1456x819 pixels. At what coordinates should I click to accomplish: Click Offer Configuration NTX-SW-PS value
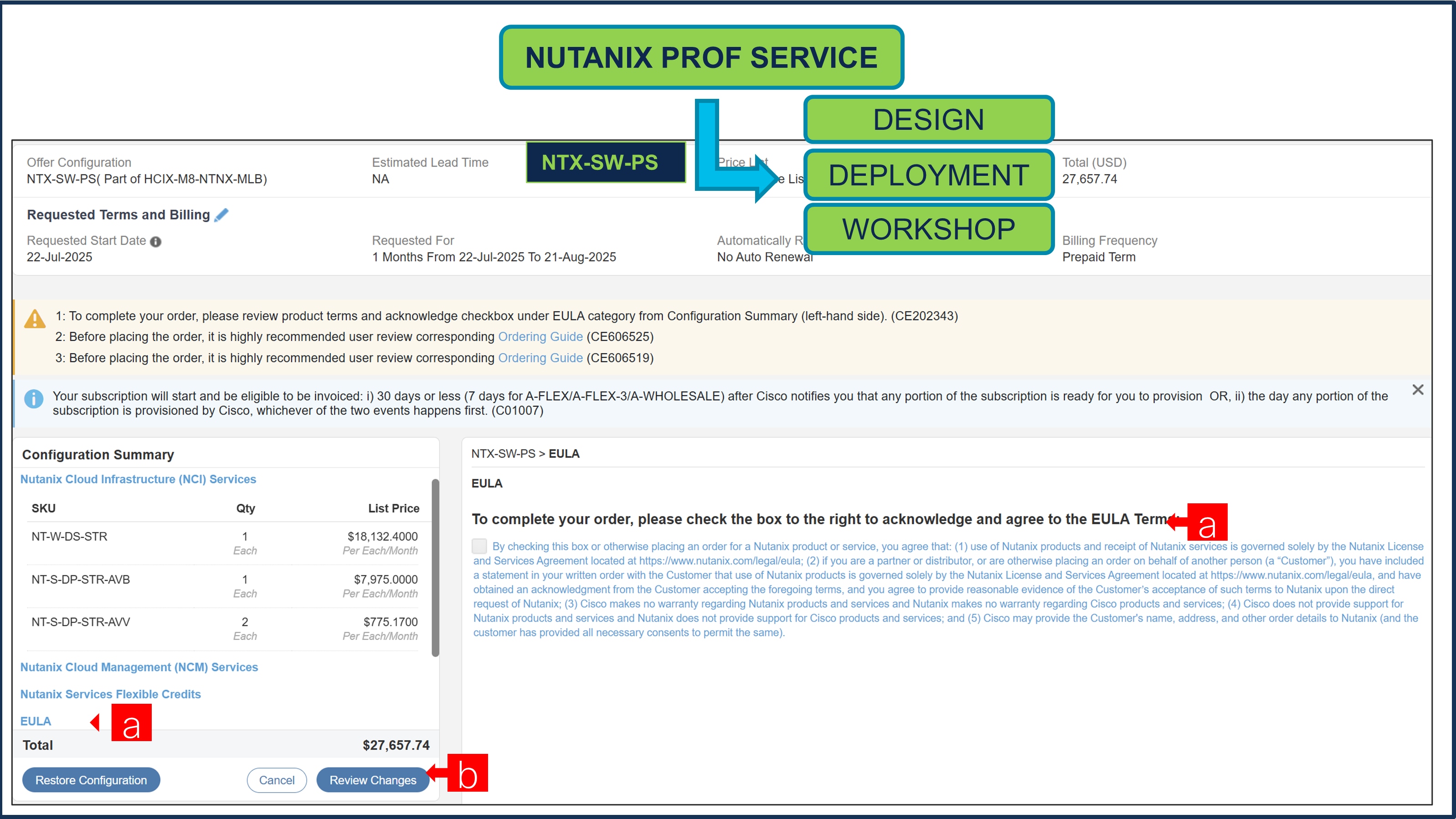[x=146, y=179]
